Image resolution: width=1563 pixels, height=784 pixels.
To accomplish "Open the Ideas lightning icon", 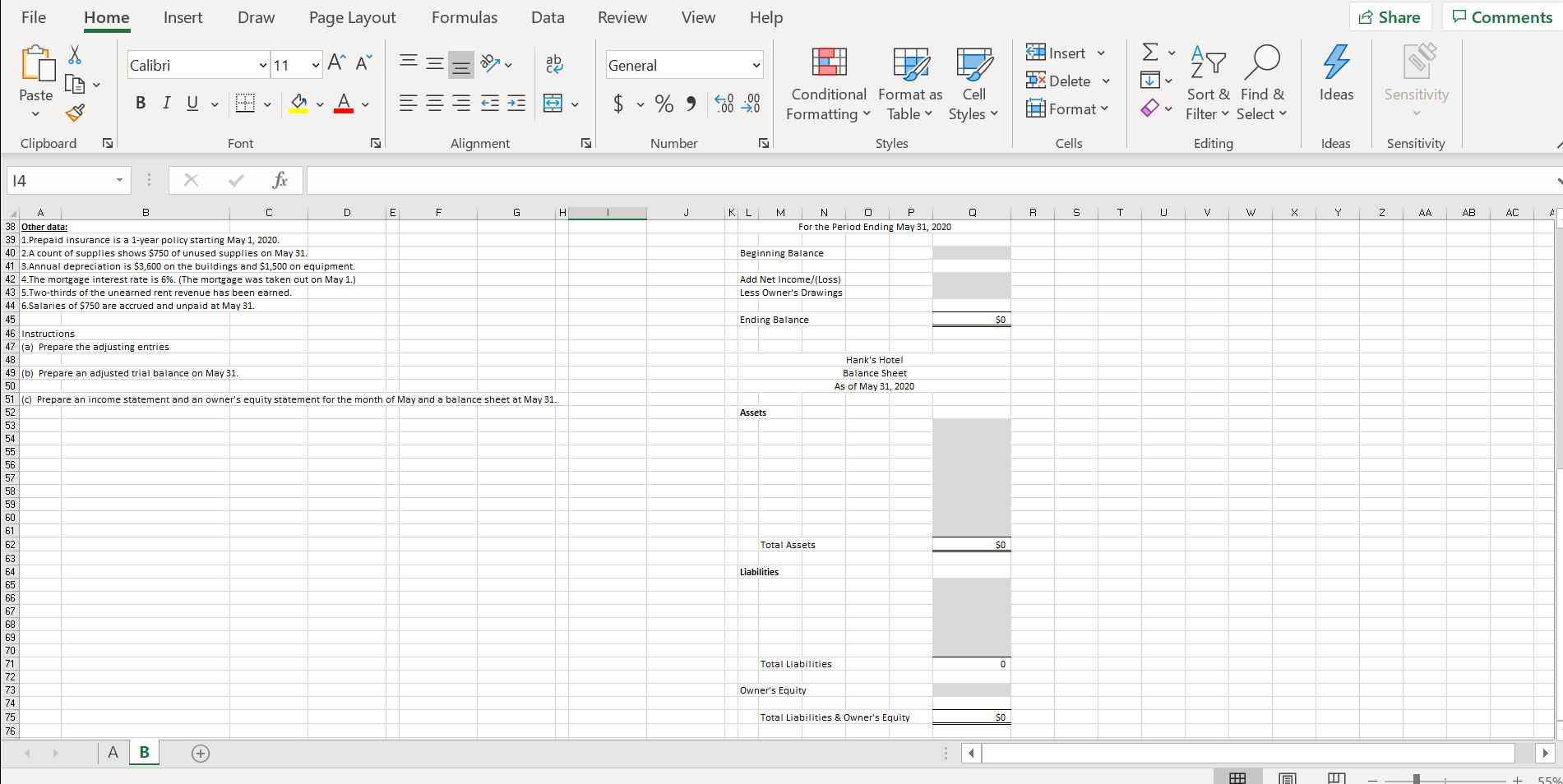I will coord(1336,62).
